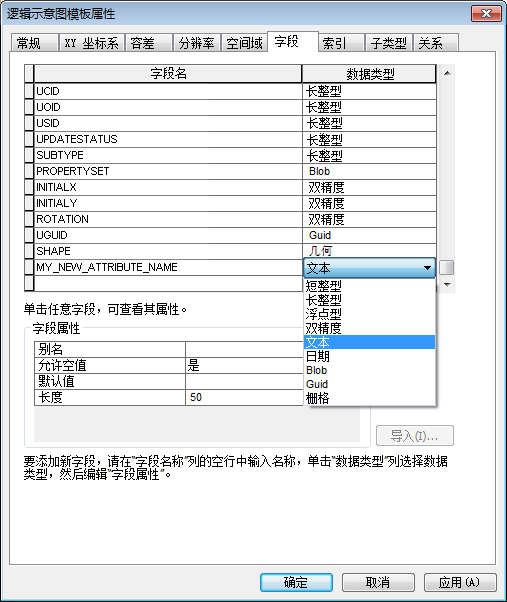Click the disabled 导入(I)... button
The width and height of the screenshot is (507, 602).
click(415, 435)
